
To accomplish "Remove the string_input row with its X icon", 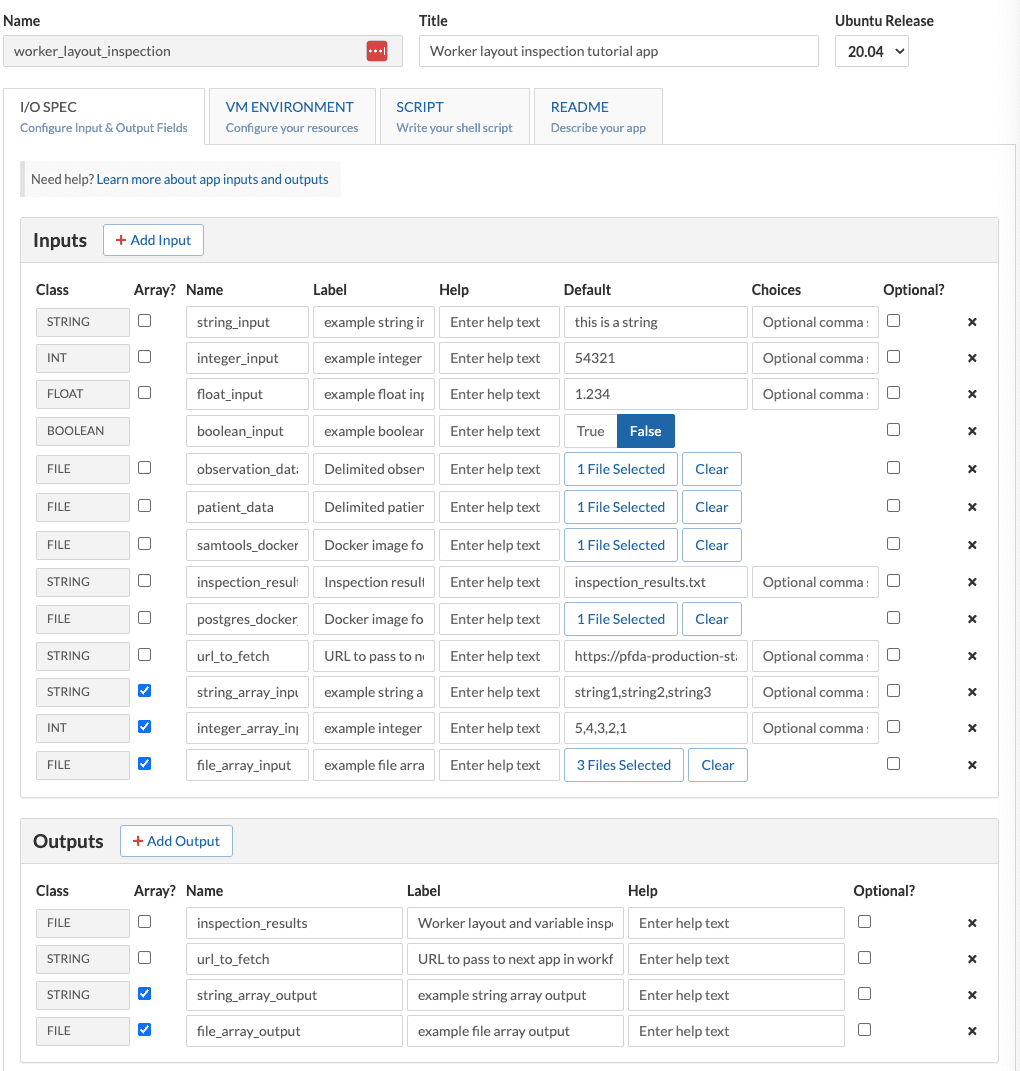I will (972, 322).
